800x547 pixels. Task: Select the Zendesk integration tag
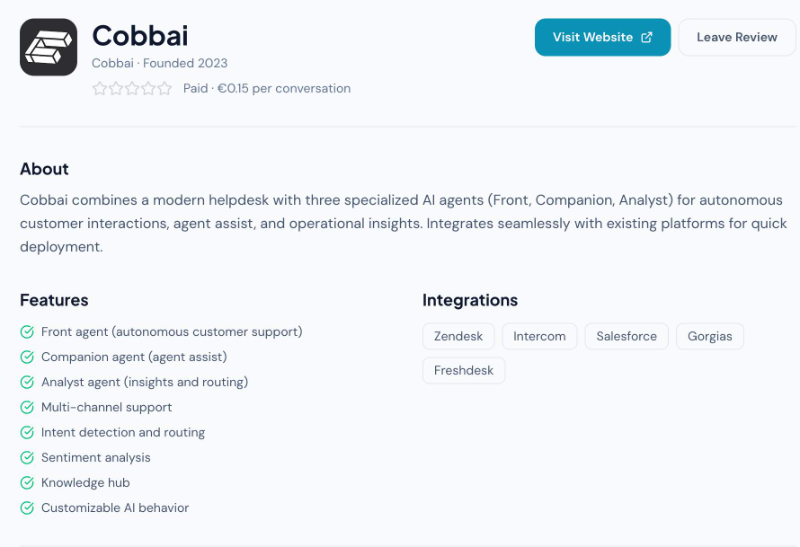[x=458, y=336]
